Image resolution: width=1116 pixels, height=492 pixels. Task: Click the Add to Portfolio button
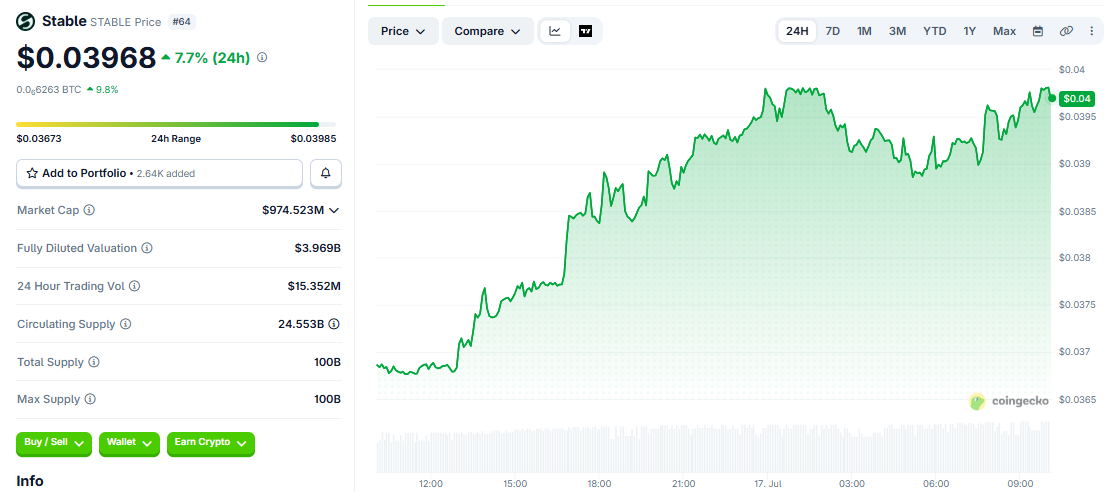coord(159,173)
